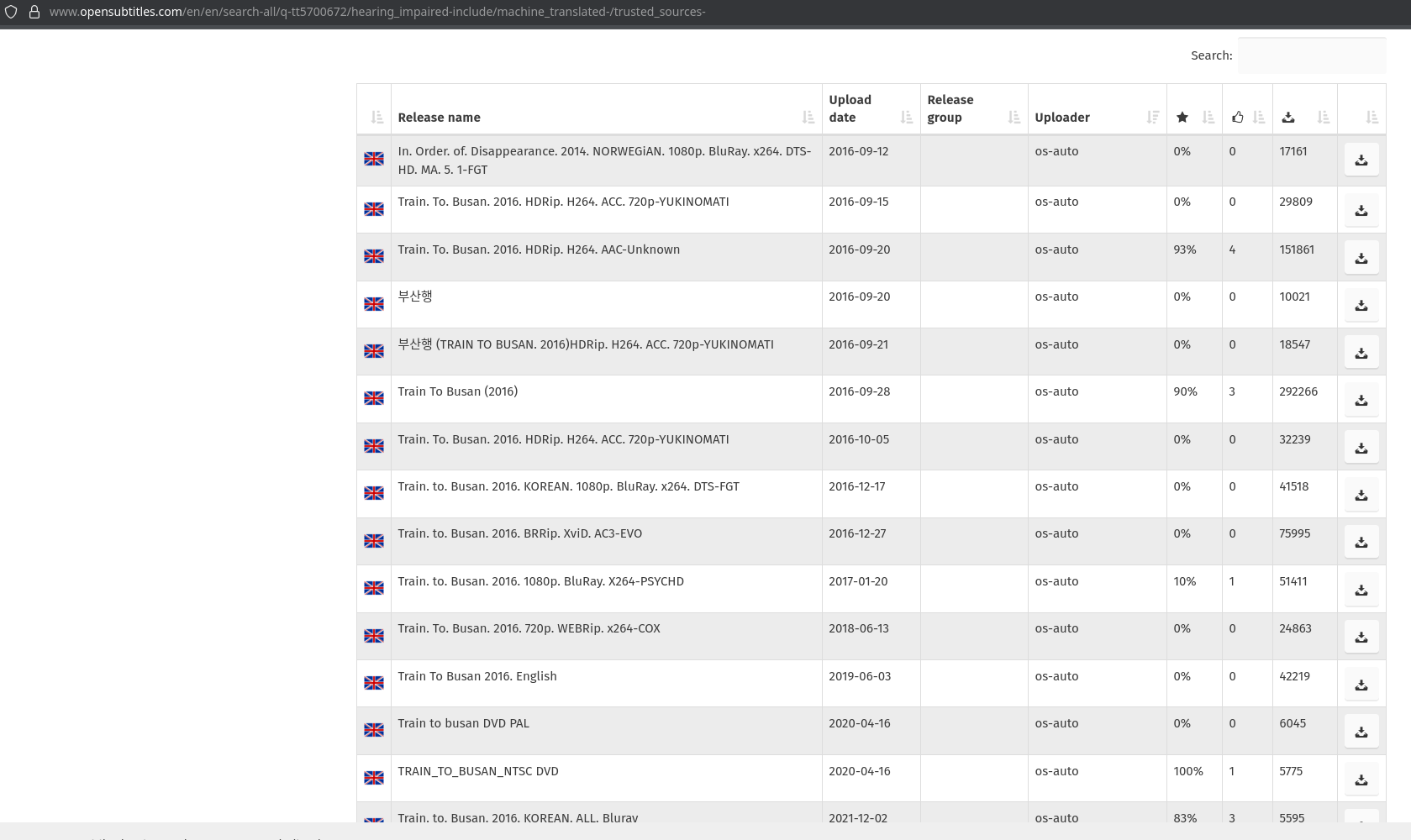Sort table by Release name
Screen dimensions: 1411x840
[x=606, y=109]
